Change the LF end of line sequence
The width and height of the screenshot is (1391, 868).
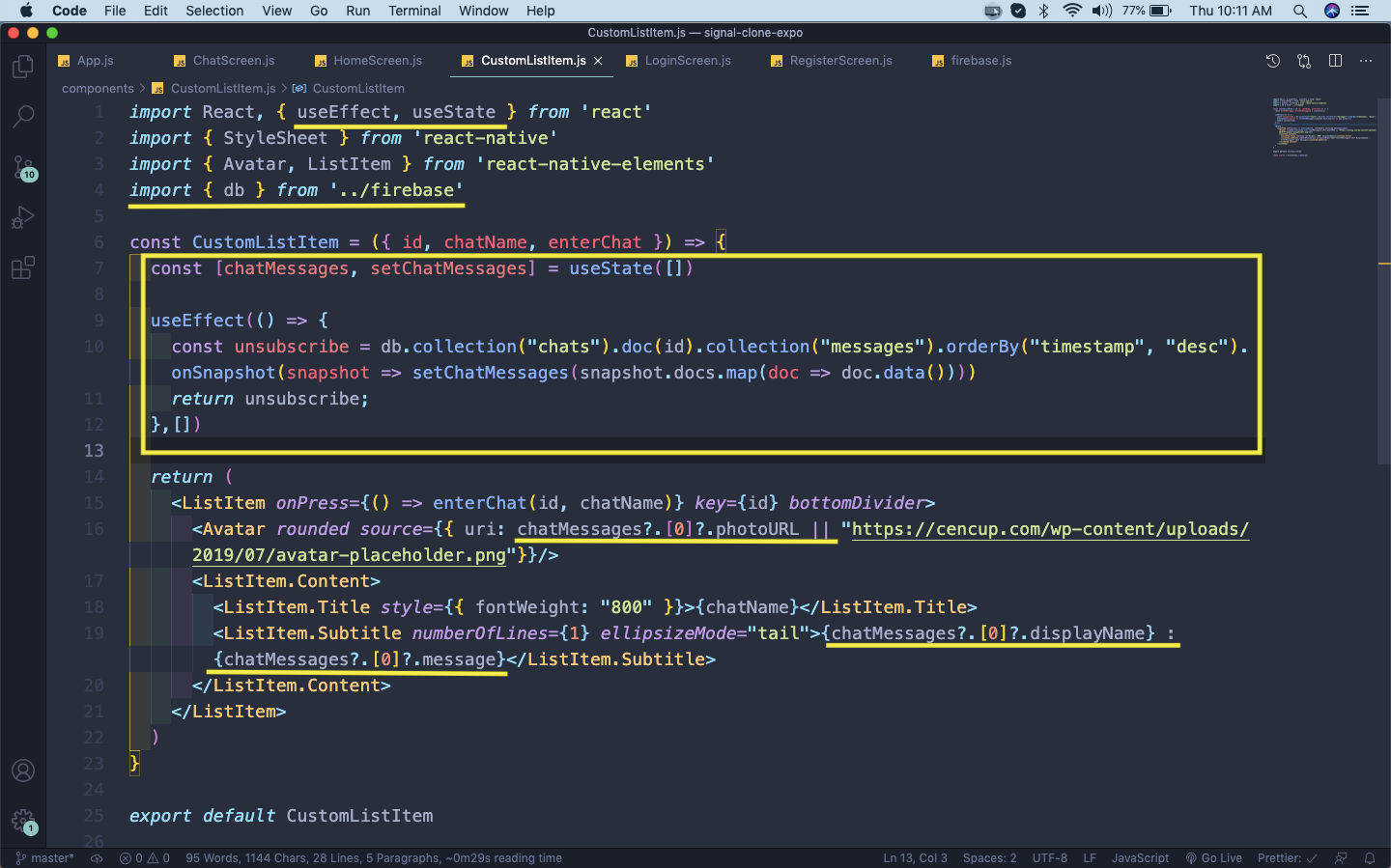[x=1090, y=858]
